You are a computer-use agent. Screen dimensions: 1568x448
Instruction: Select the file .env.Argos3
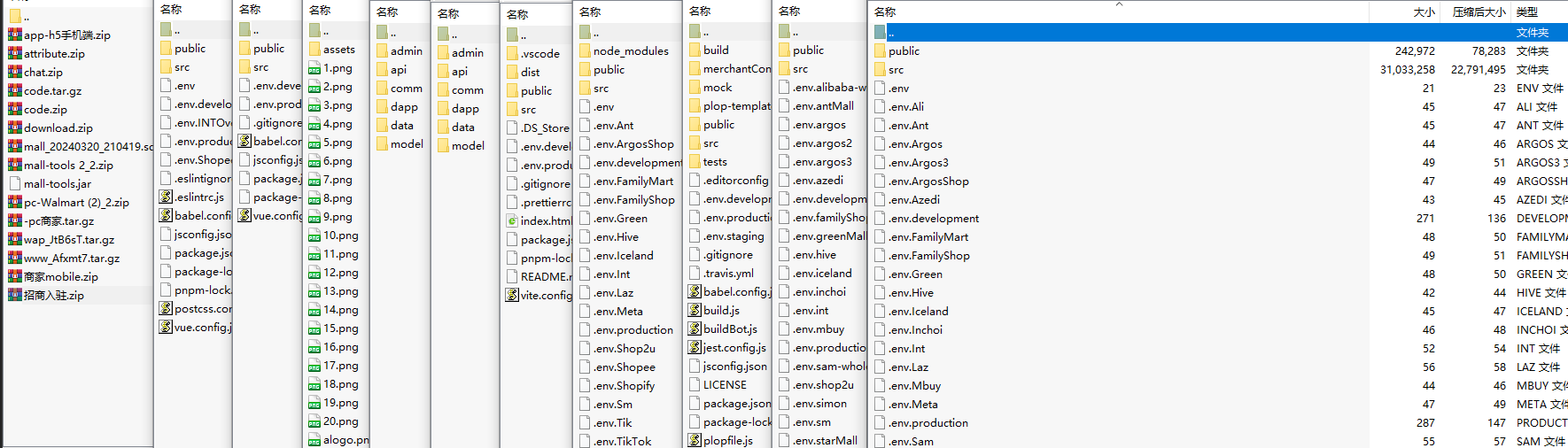pyautogui.click(x=918, y=162)
